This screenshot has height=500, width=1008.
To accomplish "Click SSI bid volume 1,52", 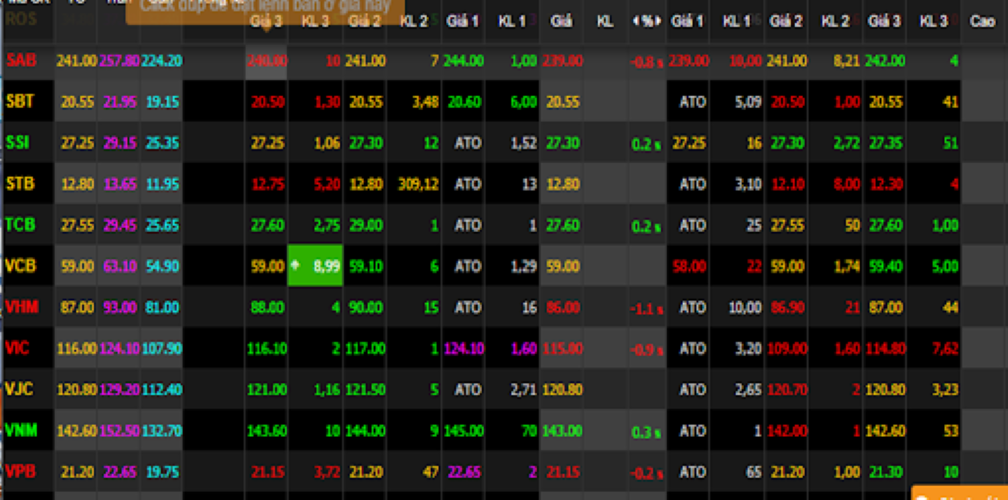I will (x=524, y=143).
